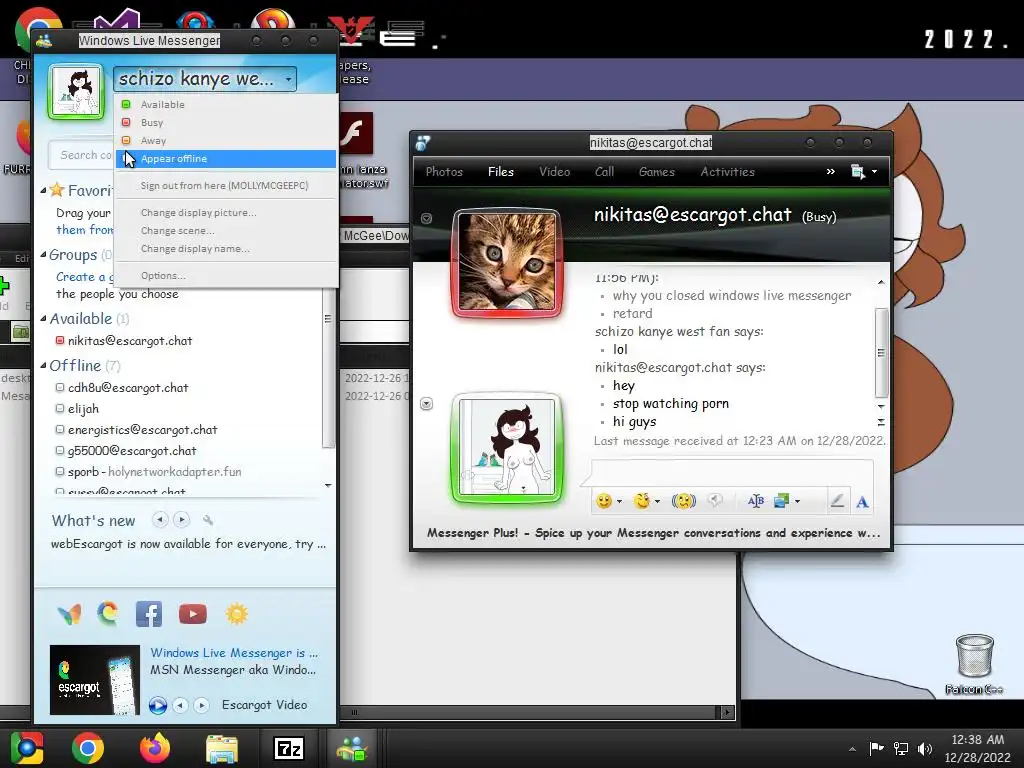This screenshot has height=768, width=1024.
Task: Open the emoticon smiley picker
Action: coord(608,501)
